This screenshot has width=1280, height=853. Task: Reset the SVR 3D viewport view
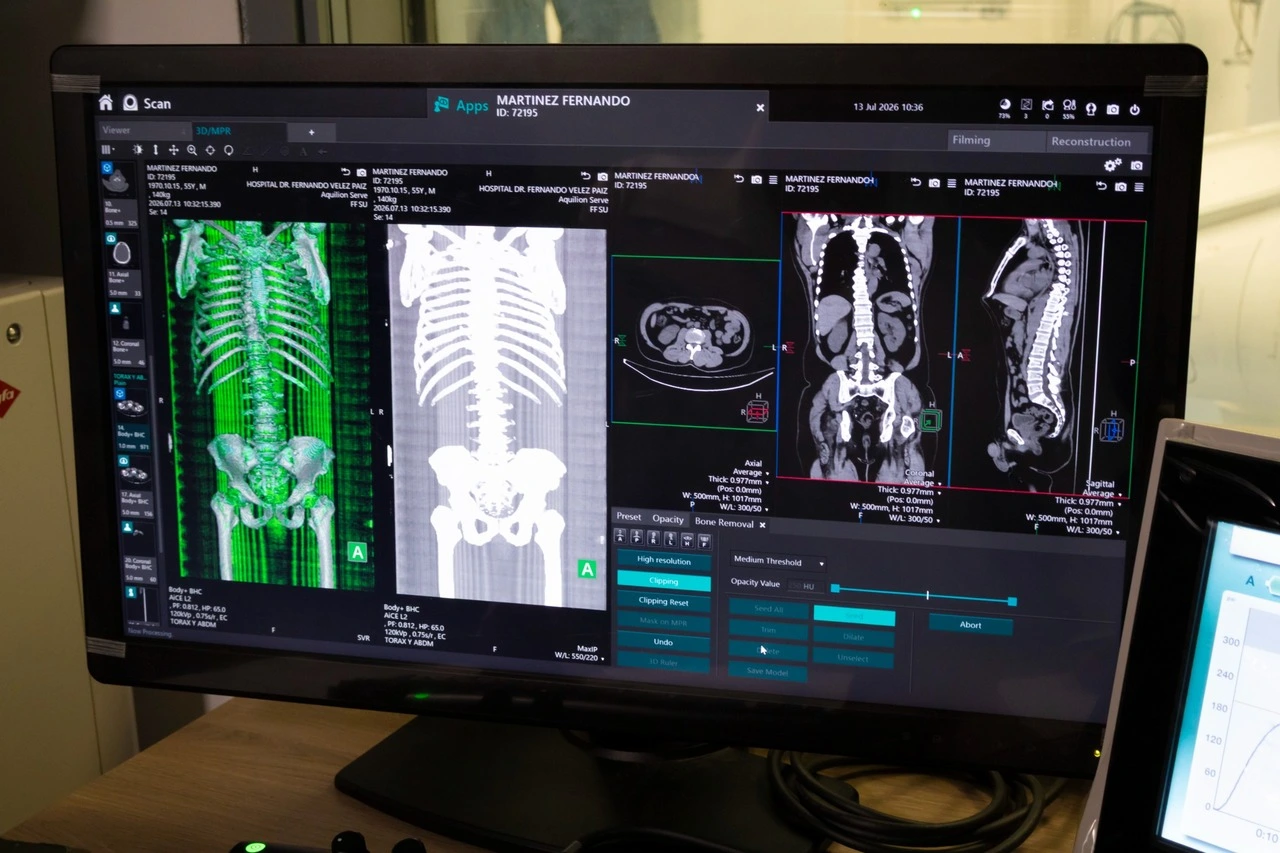point(346,172)
